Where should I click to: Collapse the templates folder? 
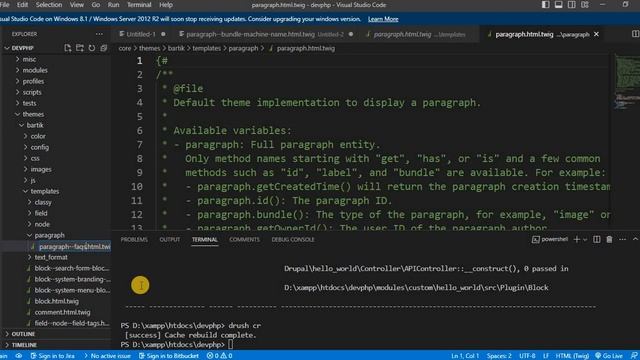click(44, 191)
